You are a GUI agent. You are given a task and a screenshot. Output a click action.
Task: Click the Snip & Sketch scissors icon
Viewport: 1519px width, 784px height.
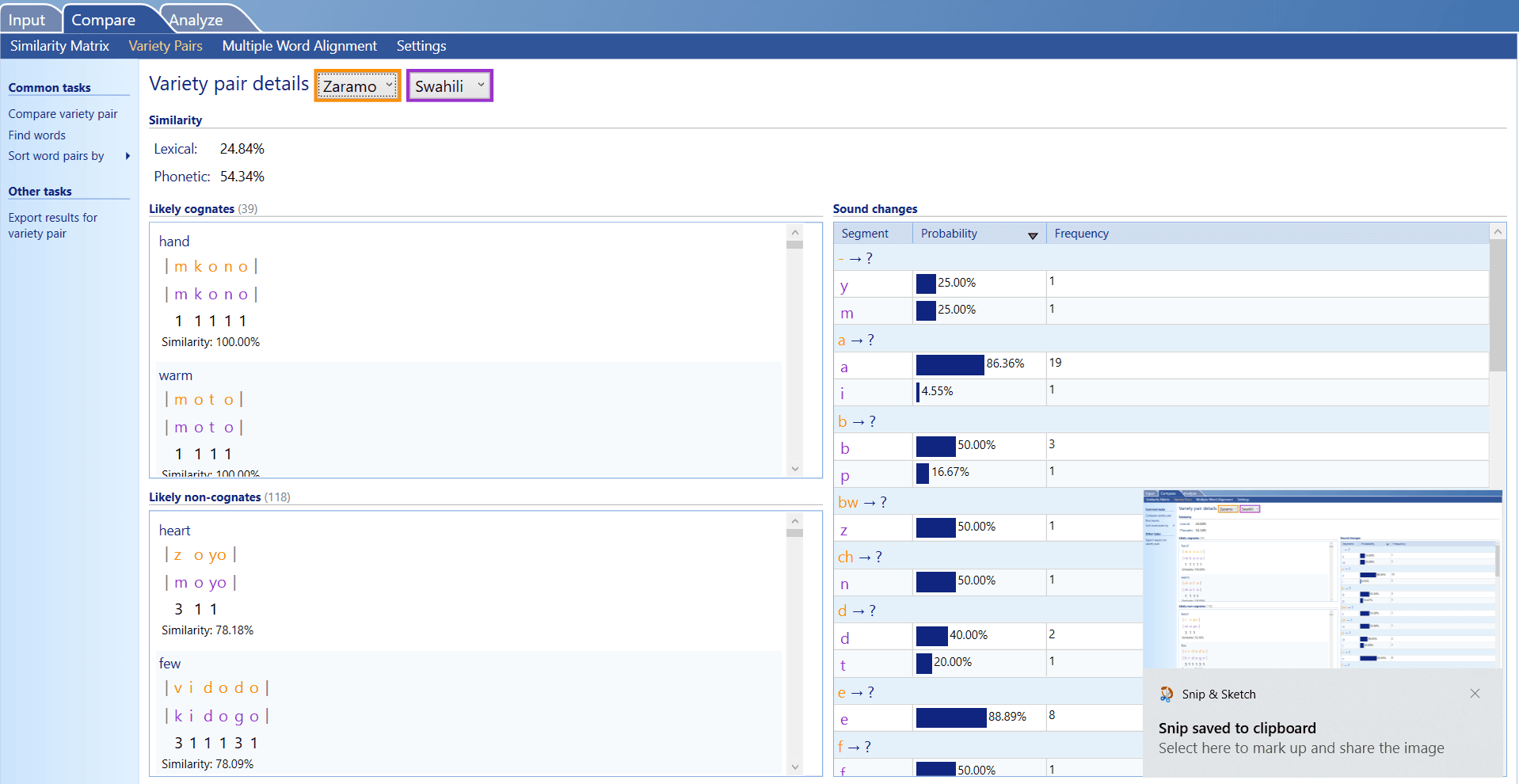coord(1166,694)
